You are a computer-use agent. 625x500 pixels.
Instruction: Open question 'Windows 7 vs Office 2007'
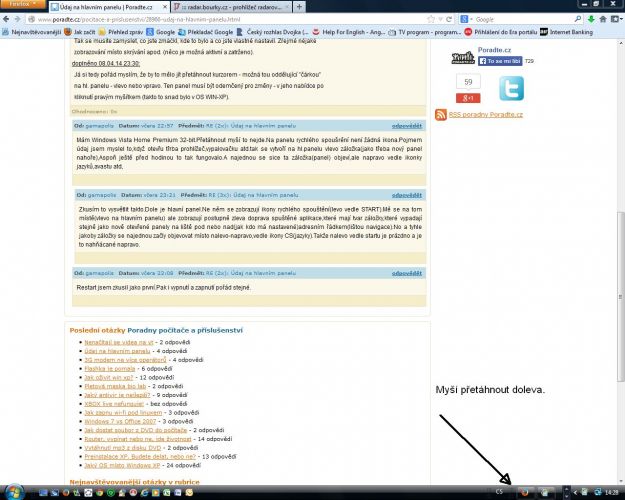tap(120, 421)
